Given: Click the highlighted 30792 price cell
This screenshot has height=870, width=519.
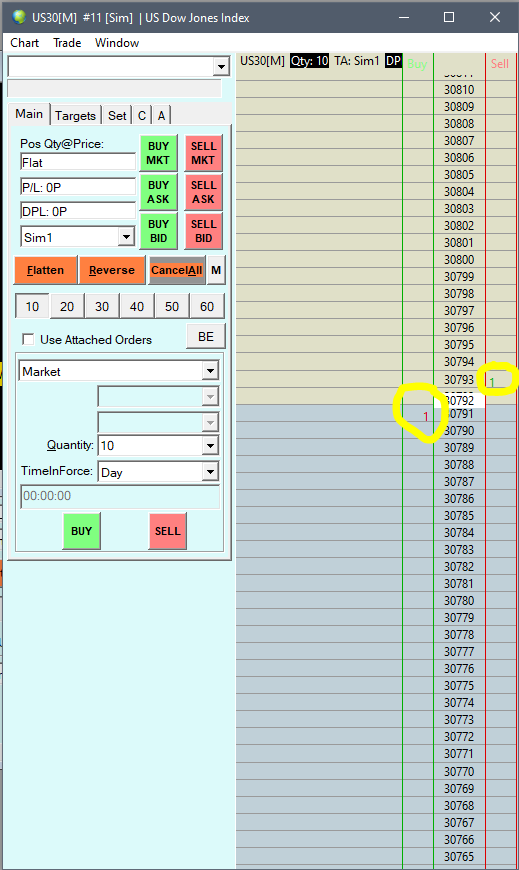Looking at the screenshot, I should point(459,400).
